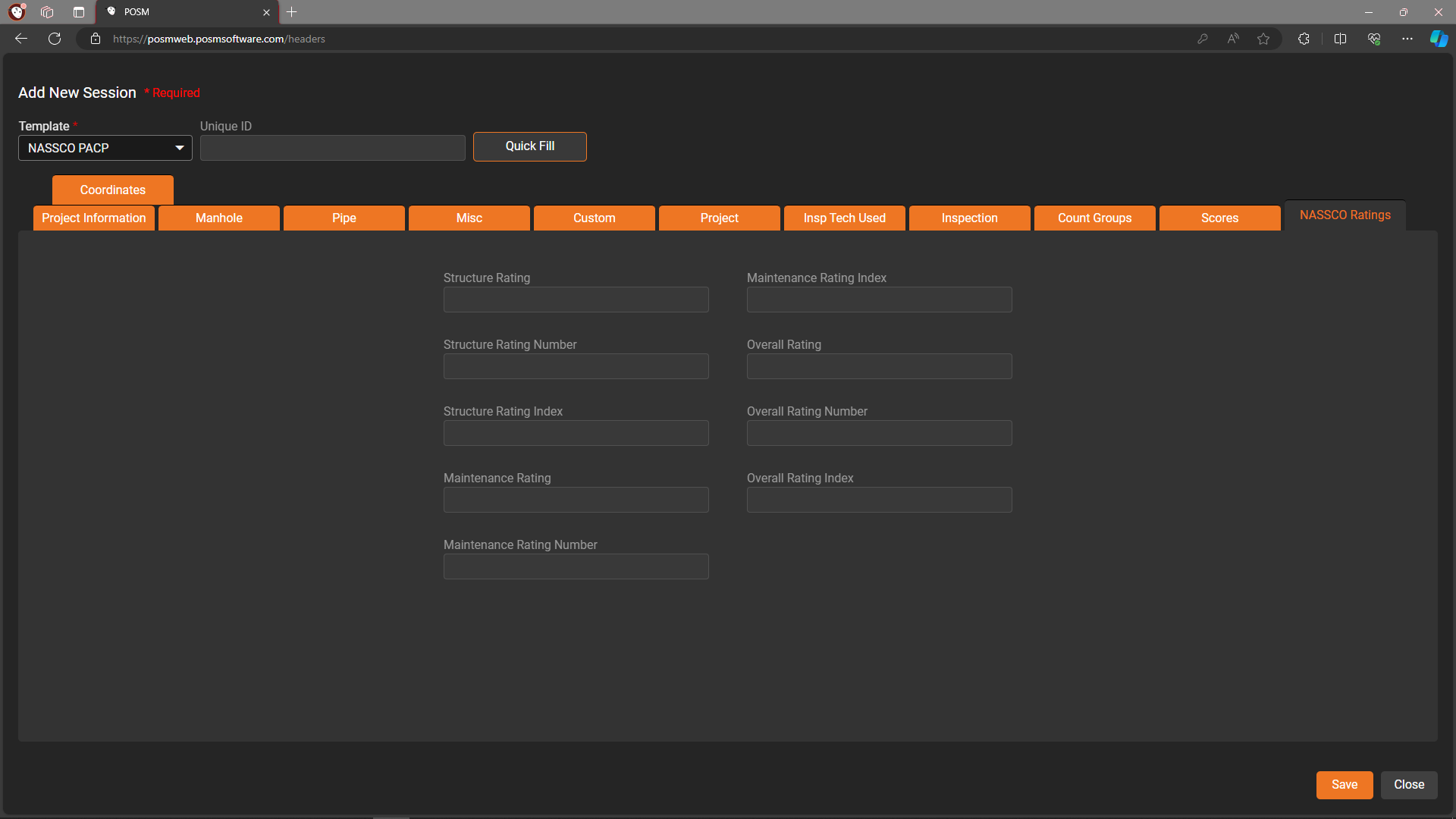Open a new browser tab
The width and height of the screenshot is (1456, 819).
pyautogui.click(x=291, y=12)
